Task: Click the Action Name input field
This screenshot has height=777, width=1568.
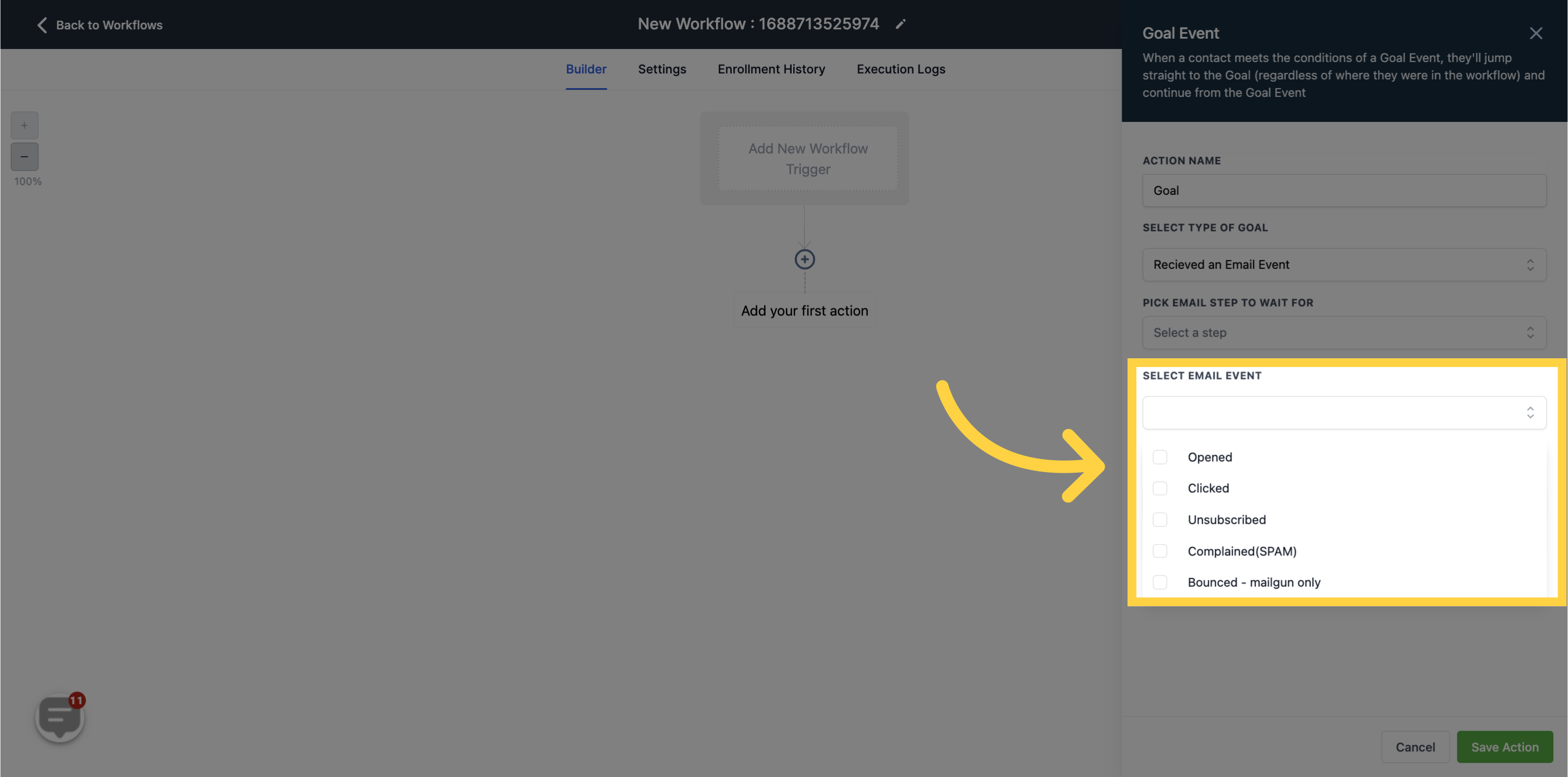Action: [x=1344, y=190]
